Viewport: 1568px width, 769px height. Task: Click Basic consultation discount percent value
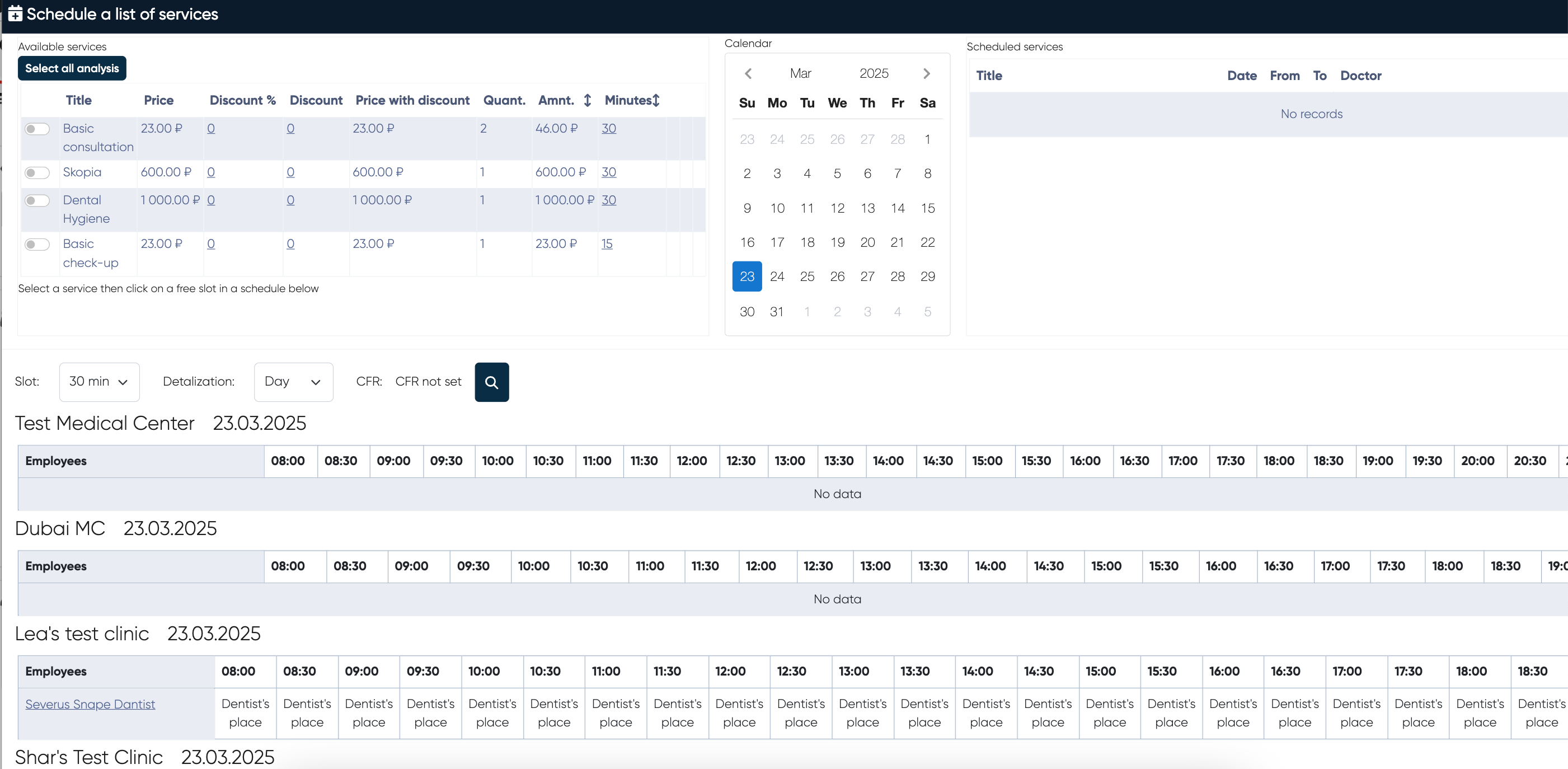(210, 129)
